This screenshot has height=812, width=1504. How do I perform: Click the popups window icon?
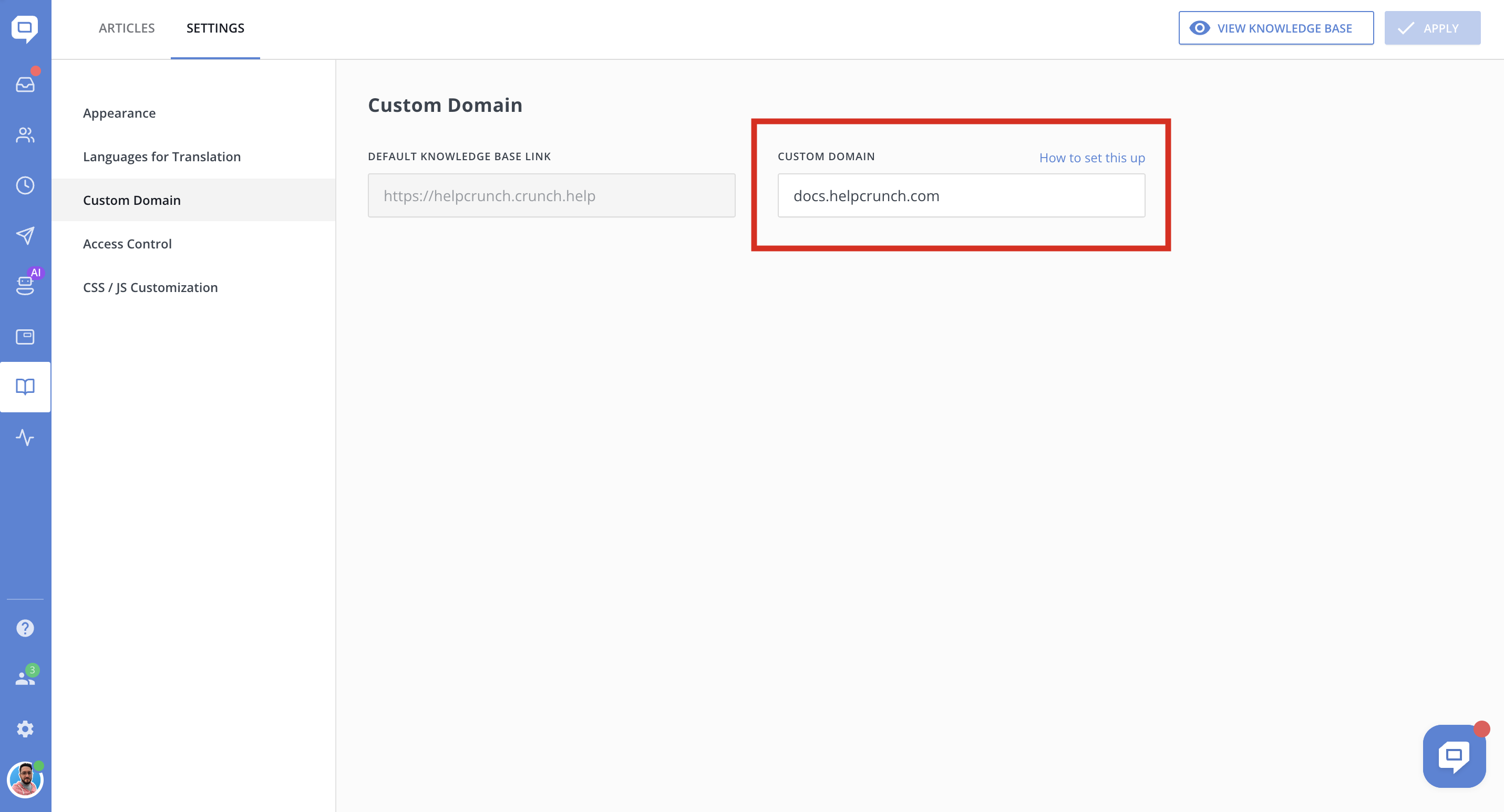point(25,337)
